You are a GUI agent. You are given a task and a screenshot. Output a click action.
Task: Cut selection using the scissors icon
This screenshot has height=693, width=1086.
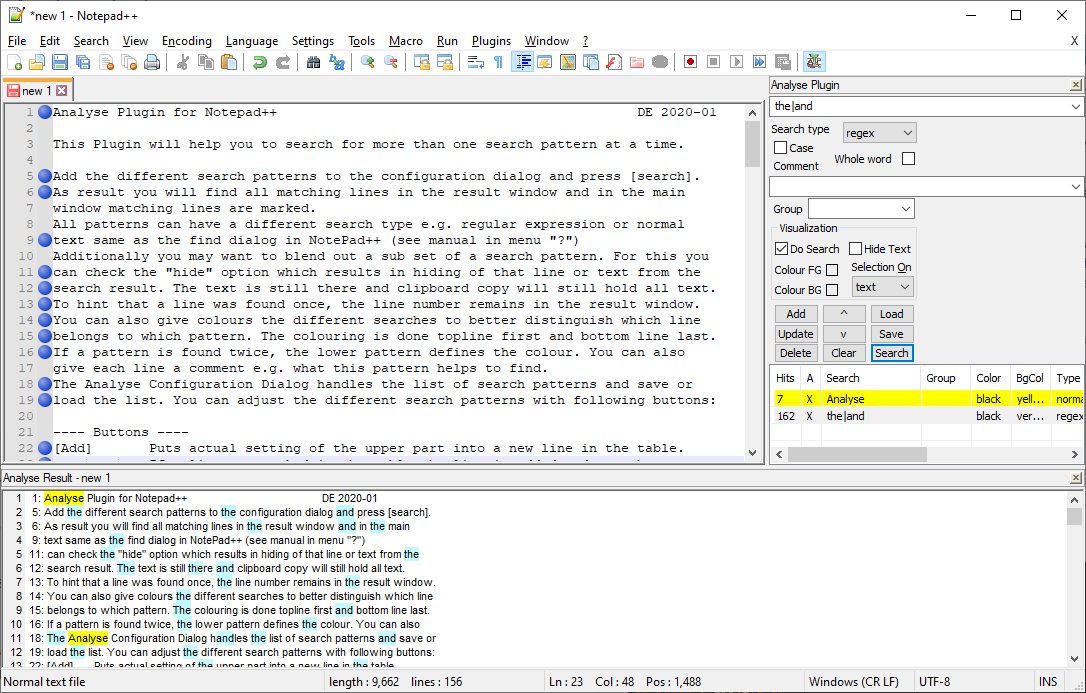coord(183,62)
